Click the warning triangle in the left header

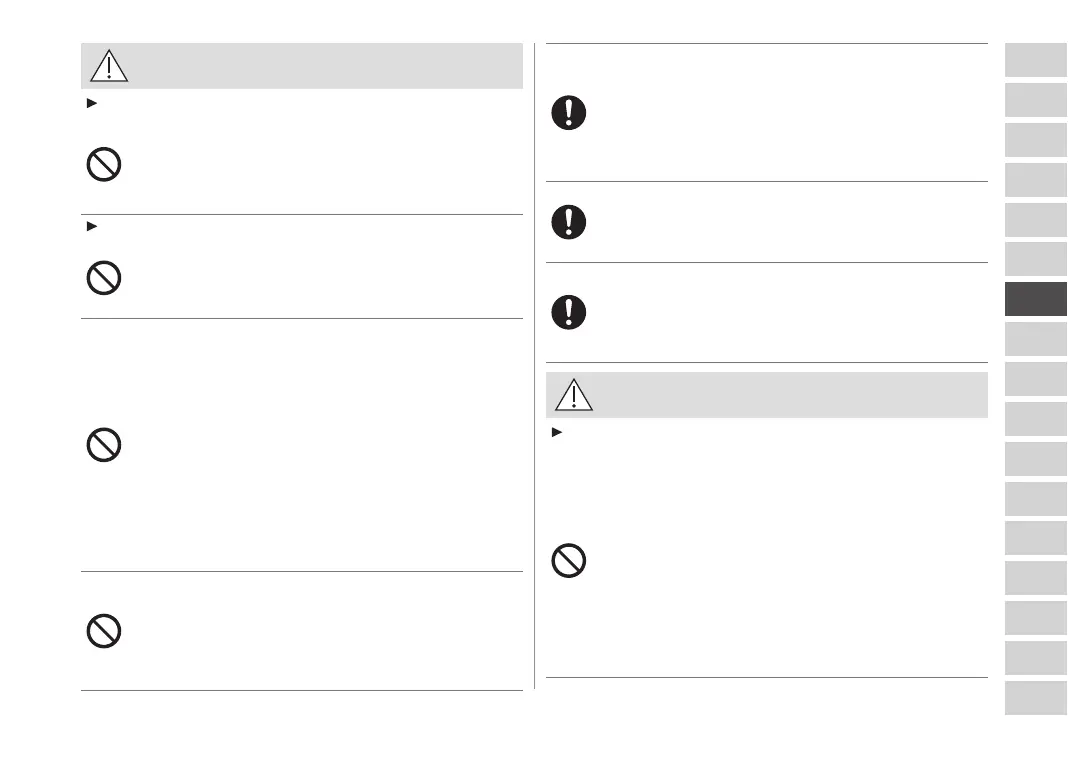pos(109,66)
